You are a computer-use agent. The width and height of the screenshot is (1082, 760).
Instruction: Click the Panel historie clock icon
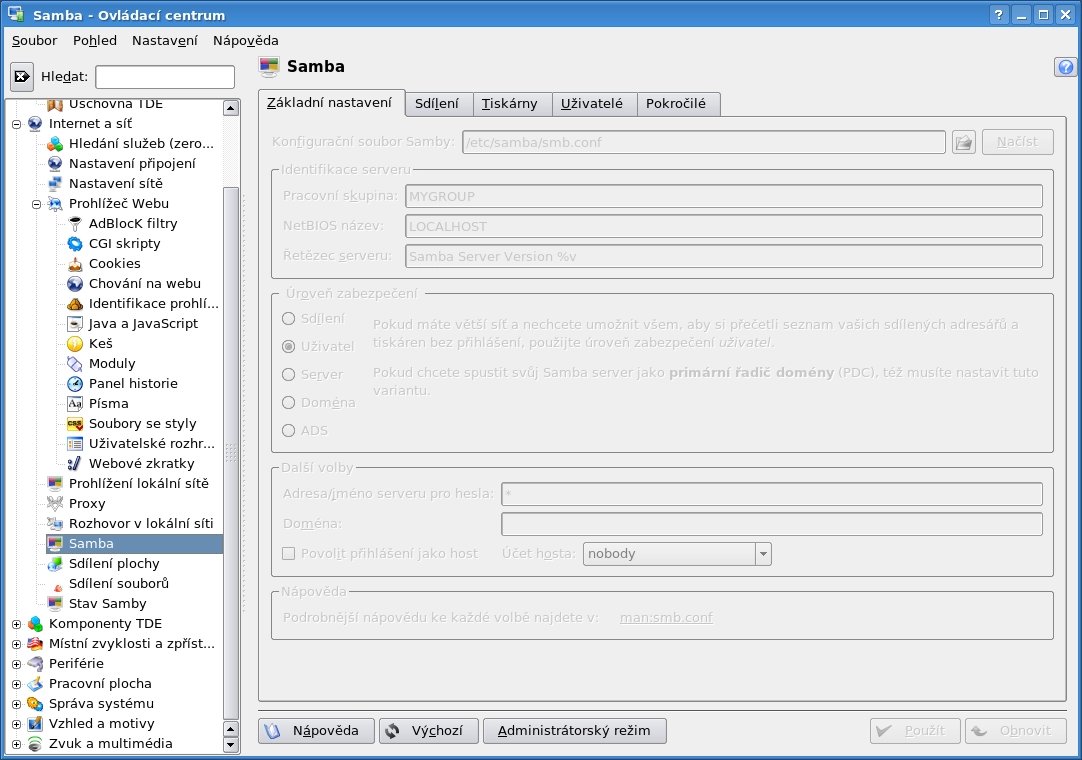tap(75, 384)
